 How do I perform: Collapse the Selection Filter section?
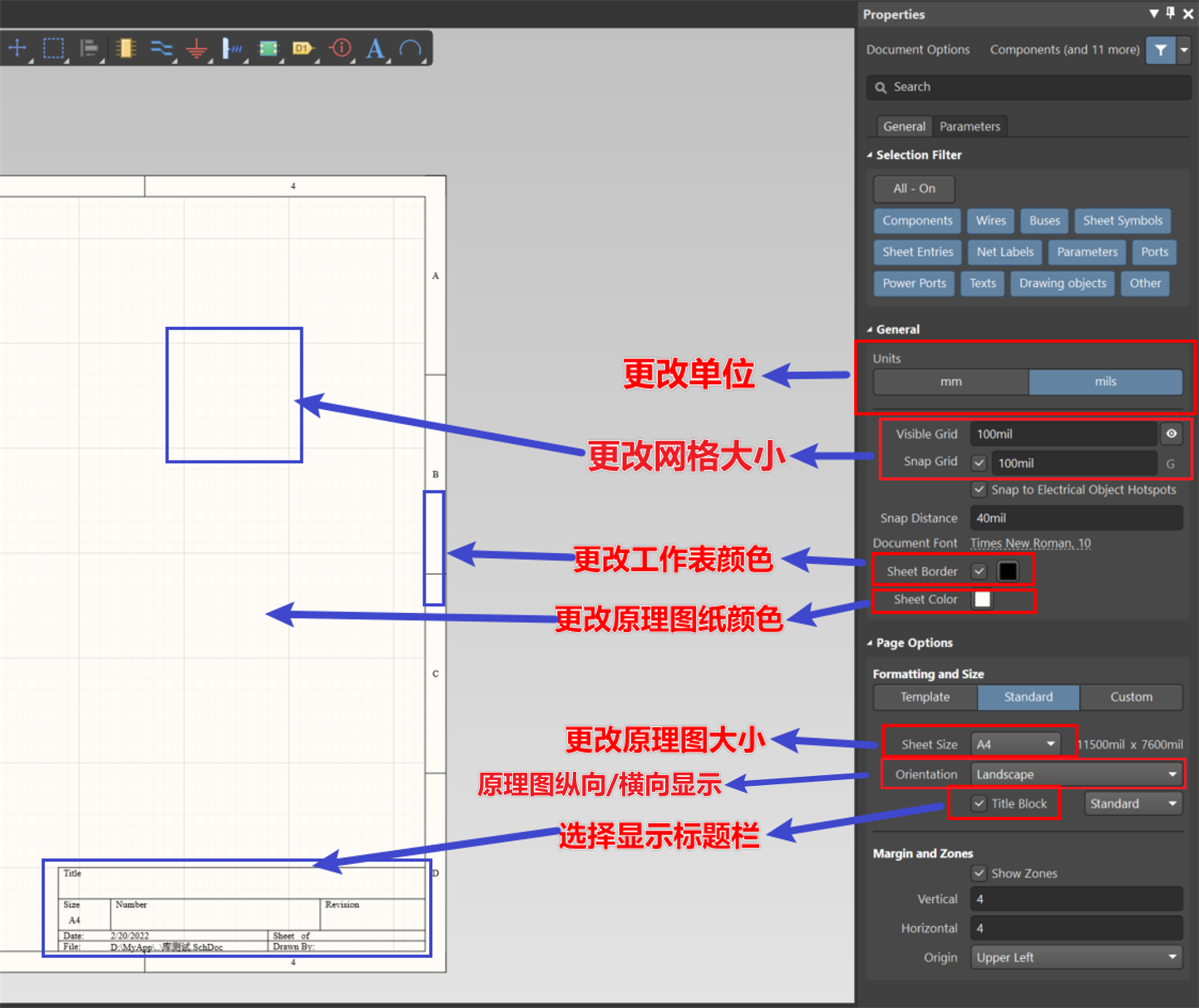pyautogui.click(x=870, y=155)
